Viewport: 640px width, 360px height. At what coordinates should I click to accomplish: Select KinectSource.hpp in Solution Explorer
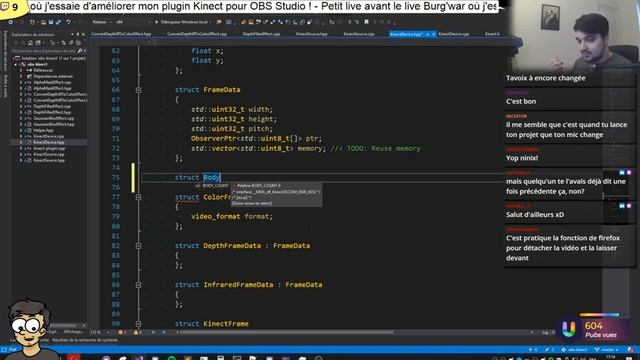(49, 160)
